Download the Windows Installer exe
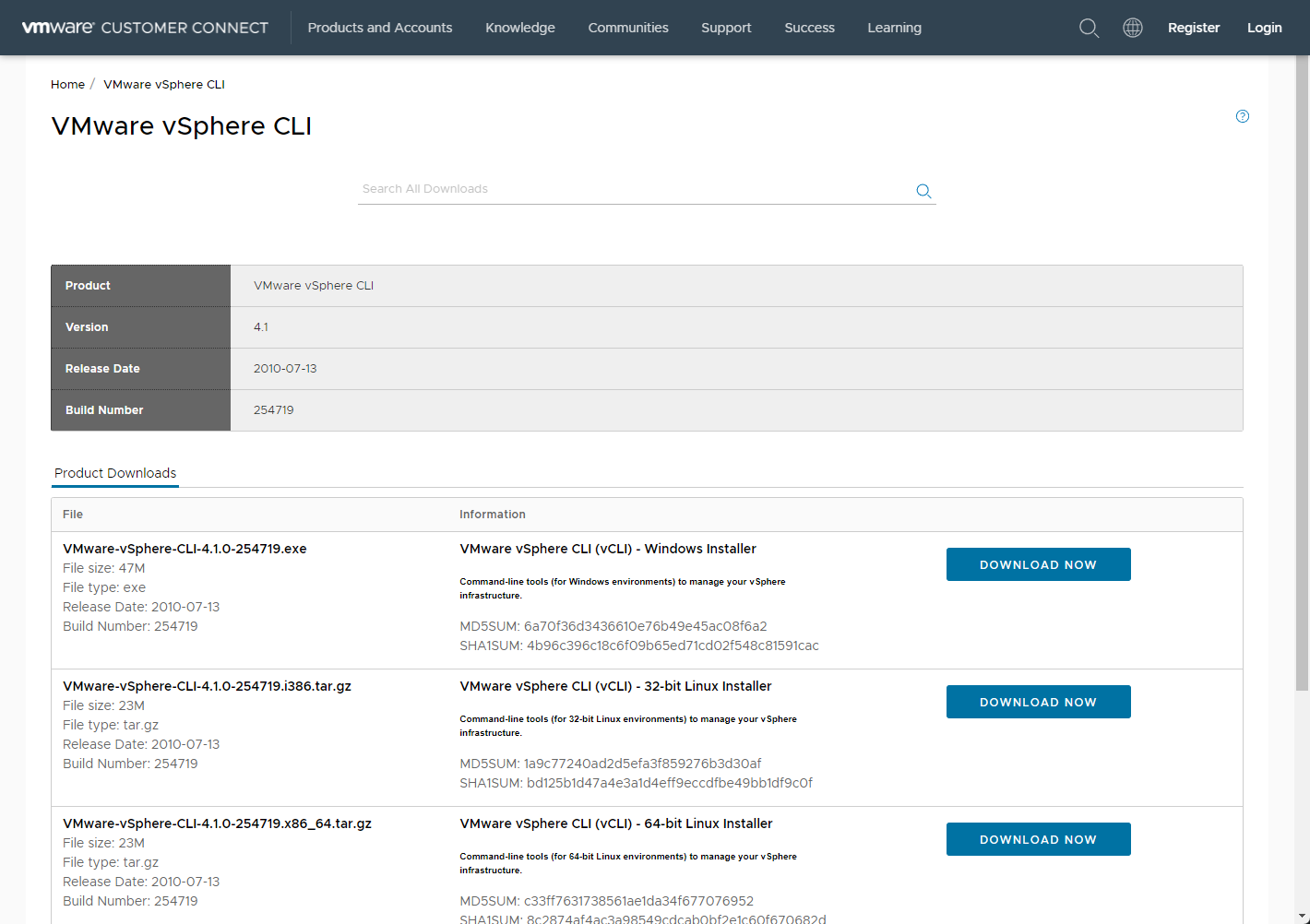The height and width of the screenshot is (924, 1310). point(1038,564)
